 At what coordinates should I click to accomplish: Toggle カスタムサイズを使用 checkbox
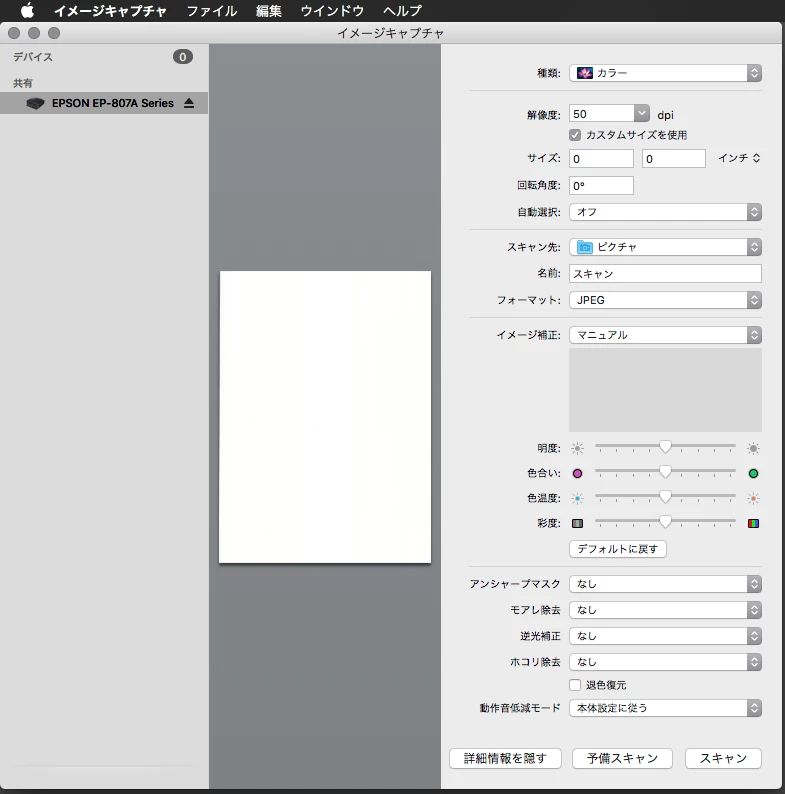(x=575, y=135)
